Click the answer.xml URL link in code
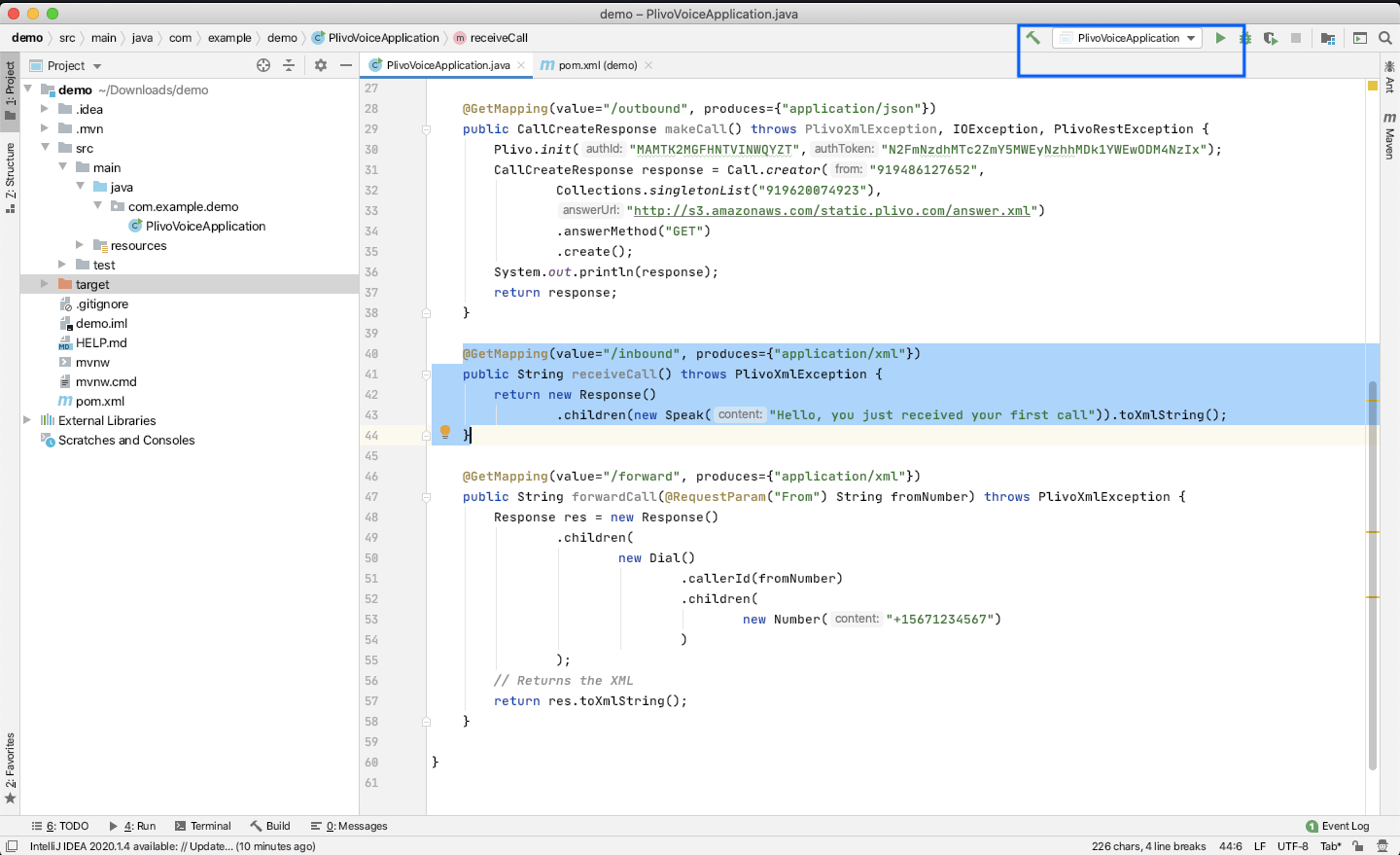Viewport: 1400px width, 855px height. pyautogui.click(x=832, y=210)
